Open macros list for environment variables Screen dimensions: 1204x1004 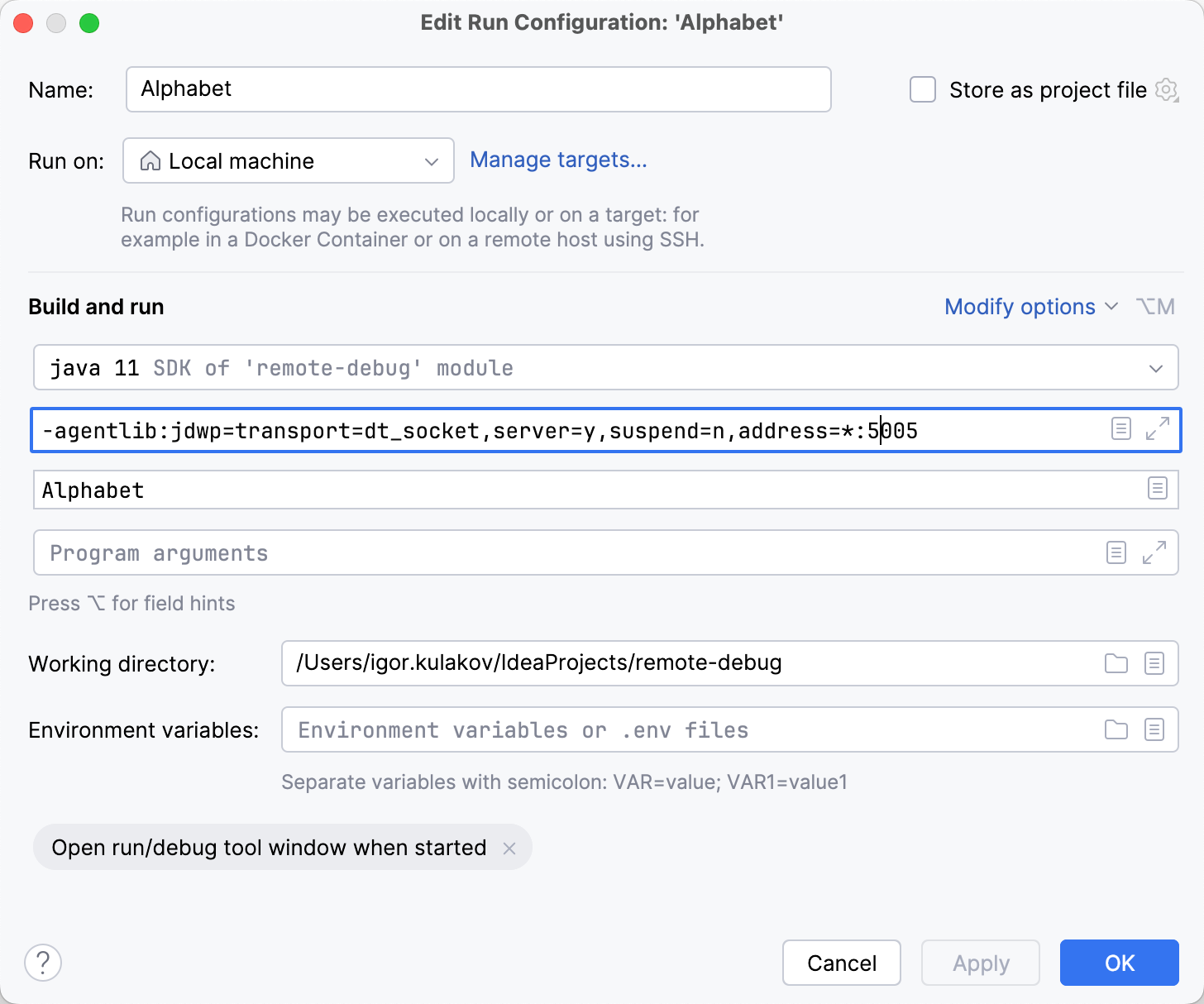[x=1155, y=729]
